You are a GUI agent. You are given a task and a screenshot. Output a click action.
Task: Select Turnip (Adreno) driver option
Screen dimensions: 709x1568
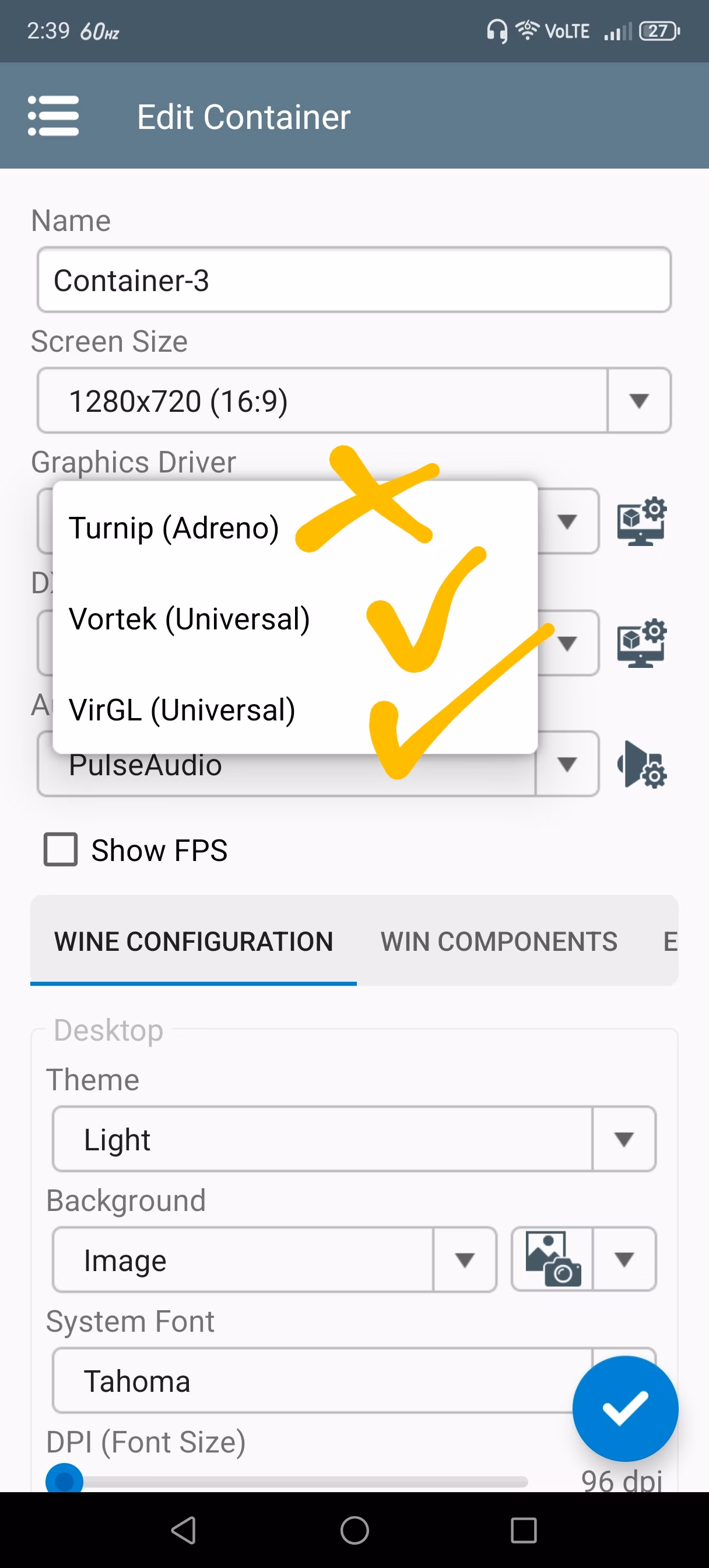coord(174,527)
